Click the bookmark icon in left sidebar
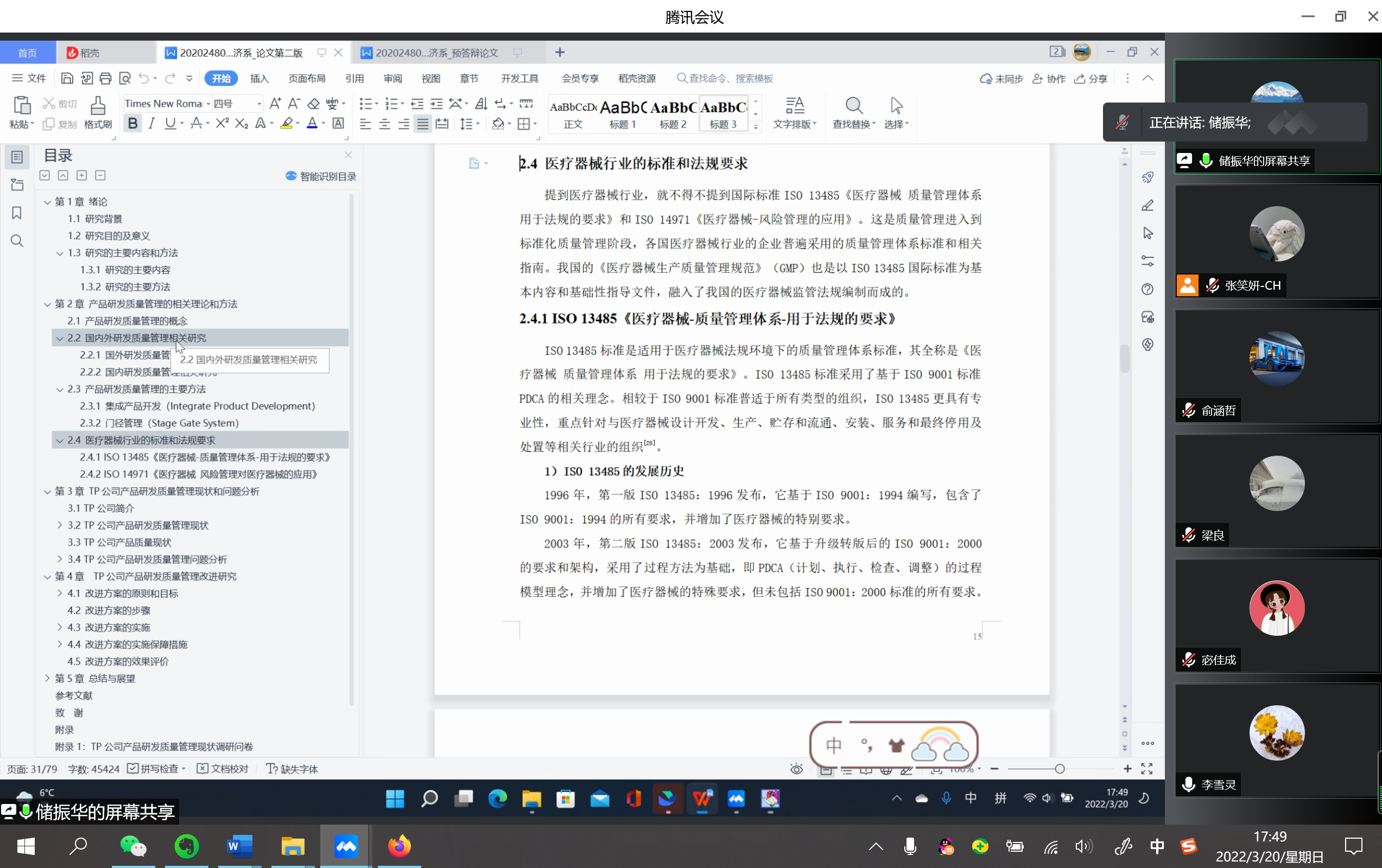1382x868 pixels. click(17, 213)
